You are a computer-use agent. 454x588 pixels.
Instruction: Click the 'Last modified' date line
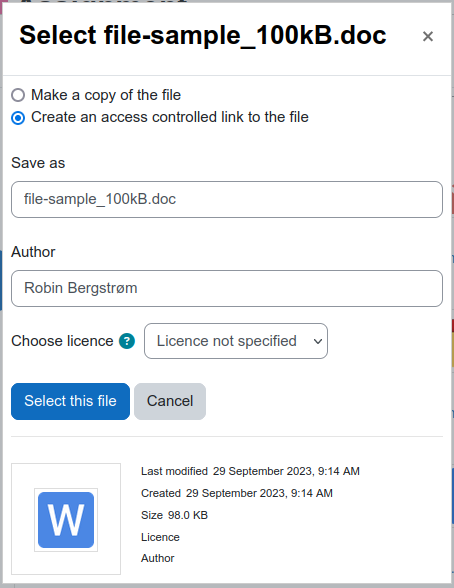250,471
